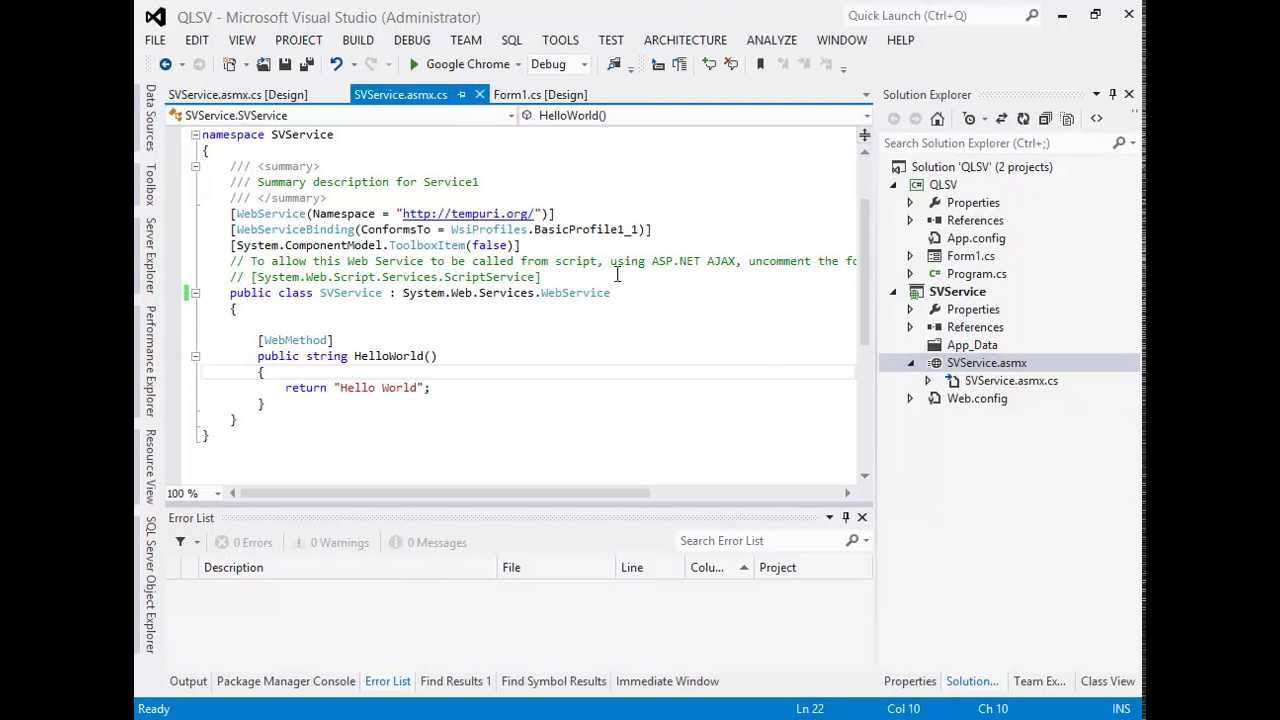Collapse All in Solution Explorer toolbar
1280x720 pixels.
click(1045, 119)
